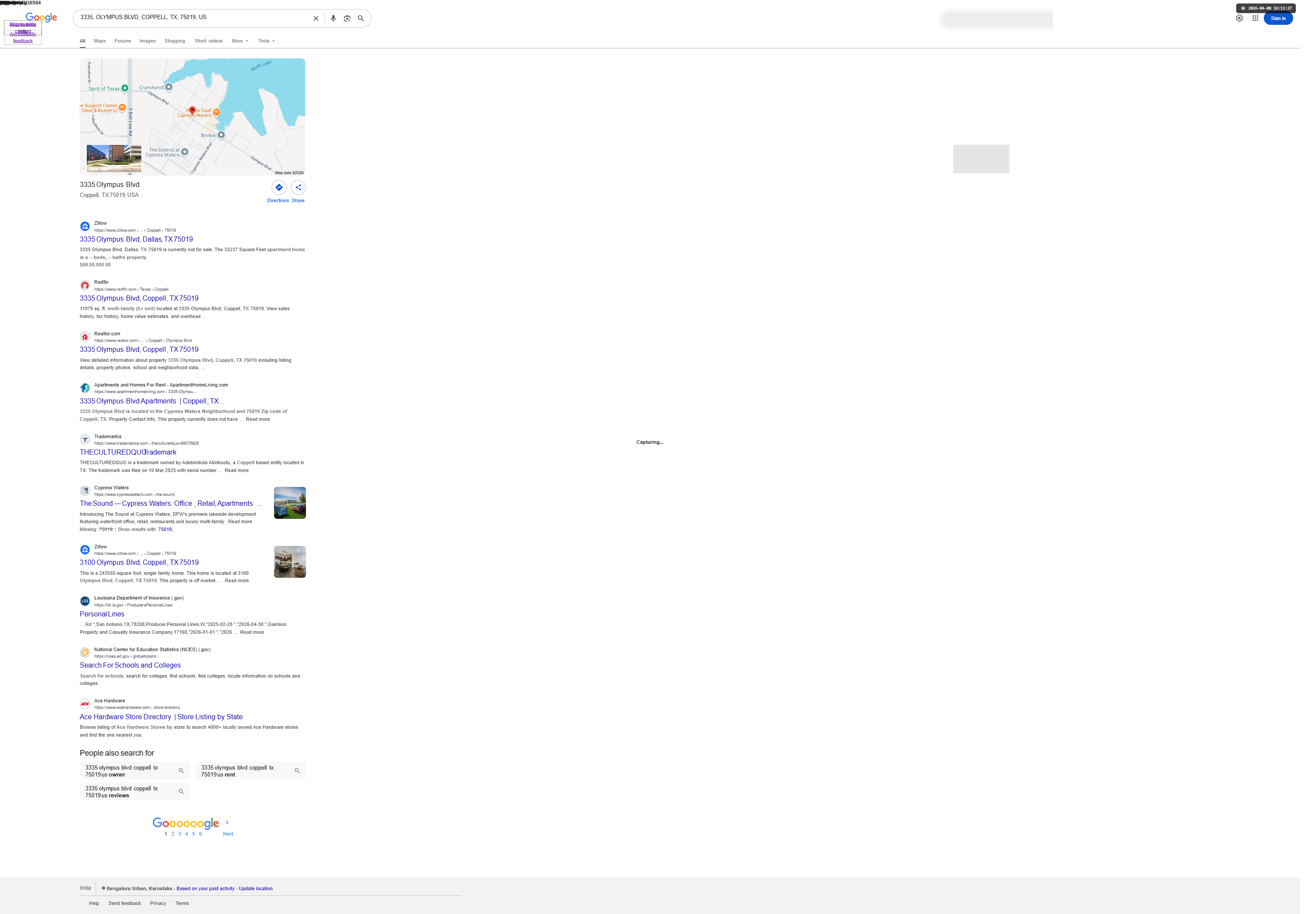Click the Sign in button

pos(1278,18)
